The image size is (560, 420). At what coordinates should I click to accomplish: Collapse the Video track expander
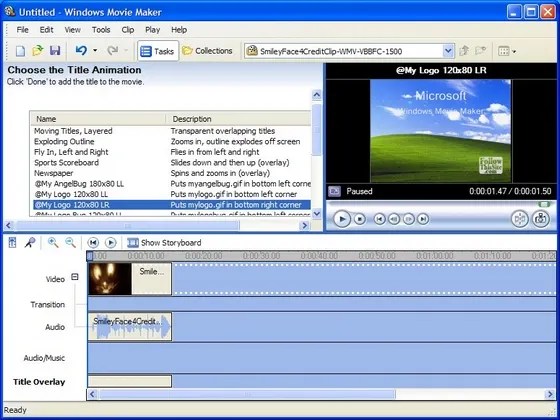[75, 277]
